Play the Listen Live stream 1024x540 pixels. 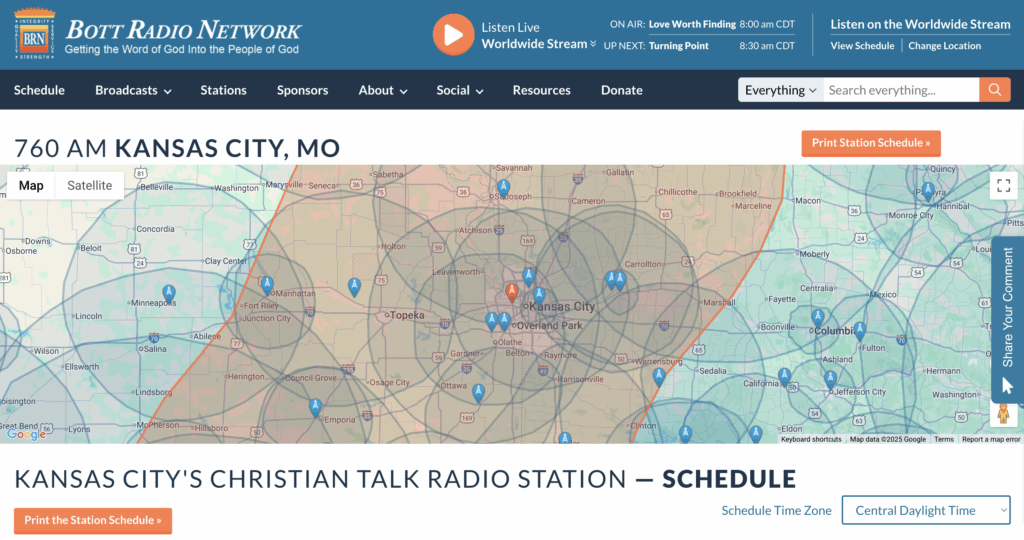(x=453, y=35)
